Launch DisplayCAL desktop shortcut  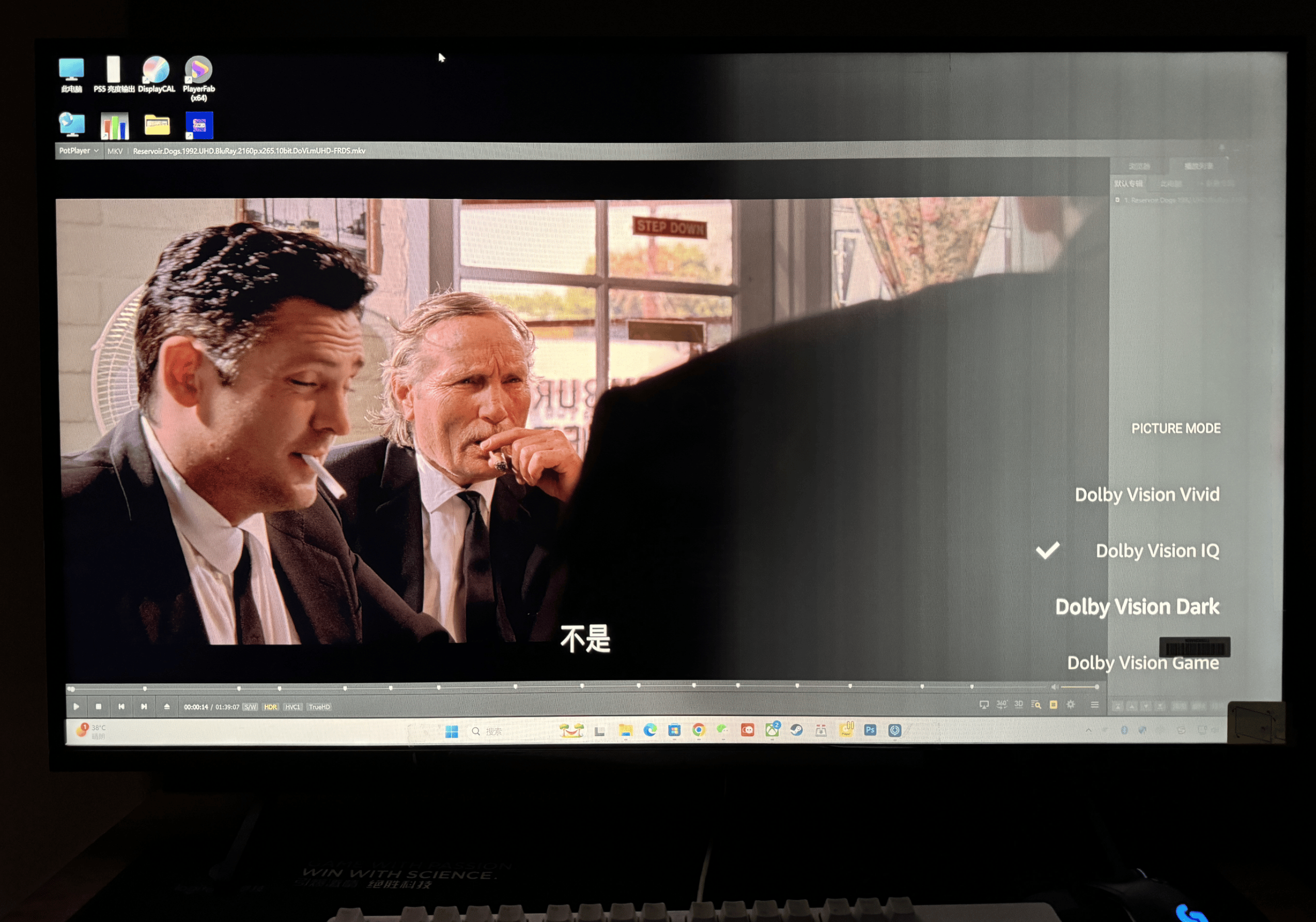157,75
